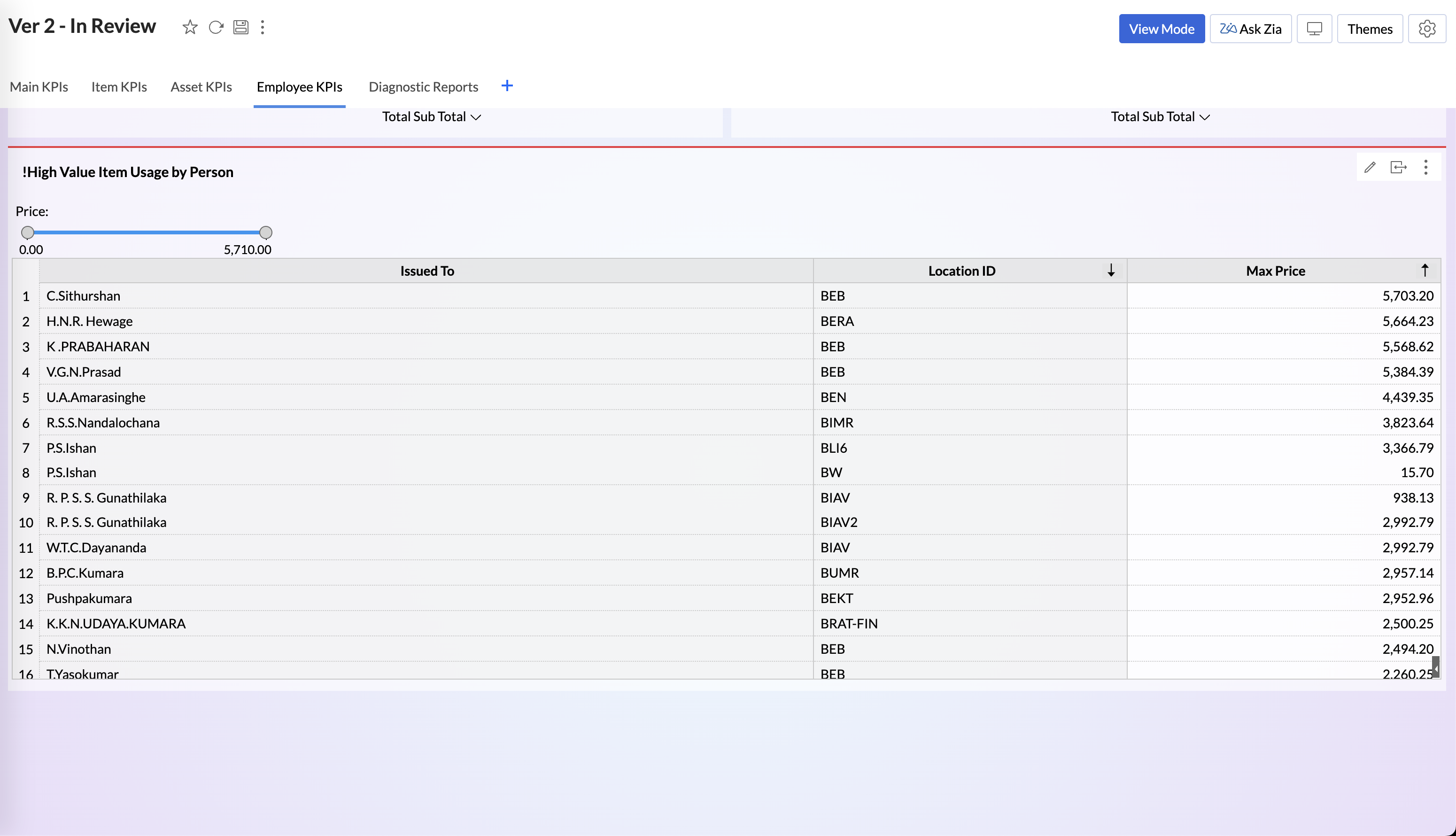
Task: Open the settings gear icon
Action: [1427, 29]
